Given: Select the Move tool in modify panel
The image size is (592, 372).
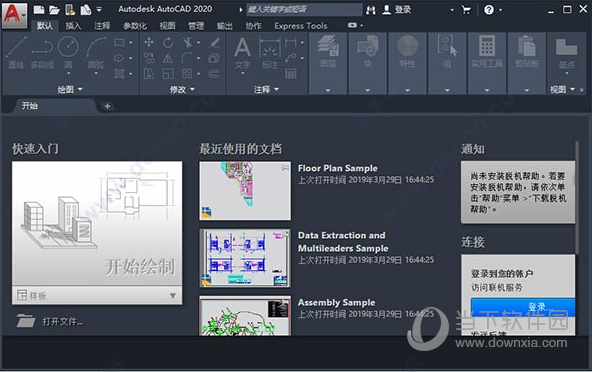Looking at the screenshot, I should pos(149,42).
